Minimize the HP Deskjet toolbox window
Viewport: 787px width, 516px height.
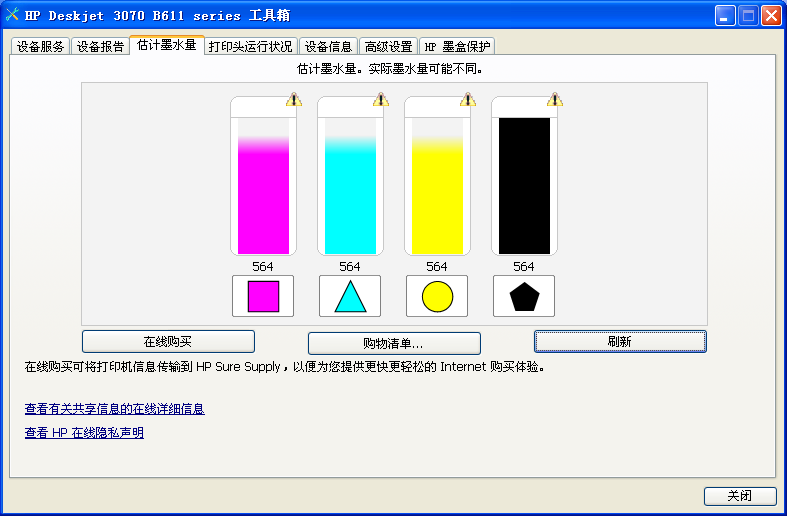click(725, 15)
